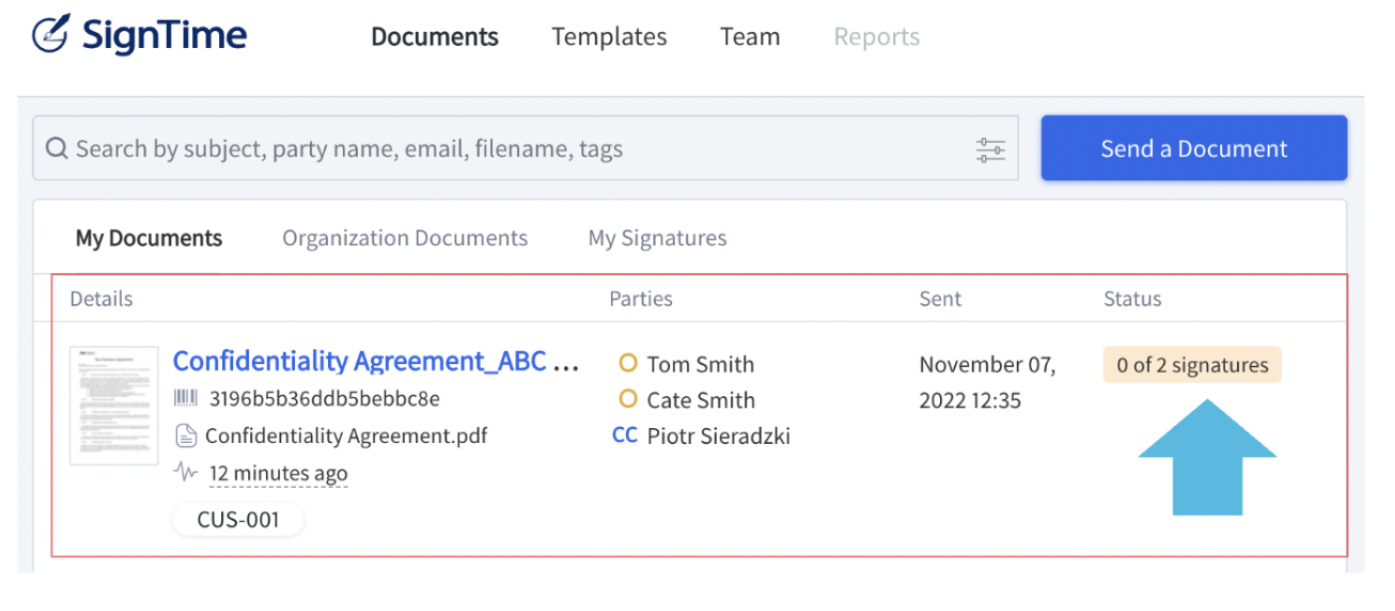This screenshot has width=1395, height=611.
Task: Click the file icon next to Confidentiality Agreement.pdf
Action: (185, 436)
